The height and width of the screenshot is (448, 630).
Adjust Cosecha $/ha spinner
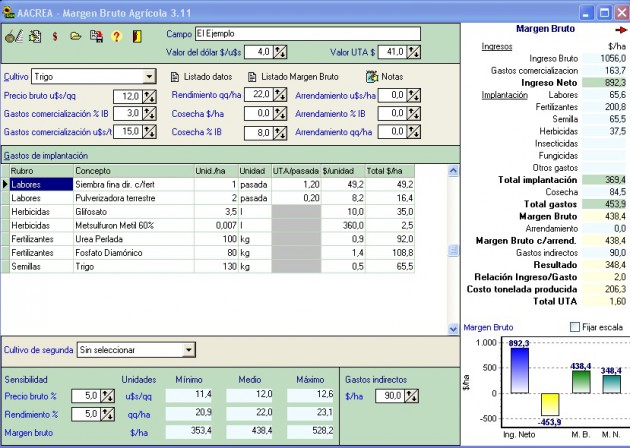pos(280,114)
